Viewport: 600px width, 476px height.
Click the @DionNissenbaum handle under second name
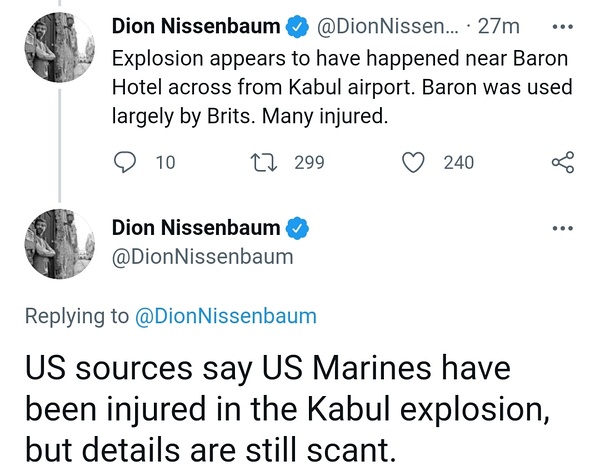pos(203,257)
